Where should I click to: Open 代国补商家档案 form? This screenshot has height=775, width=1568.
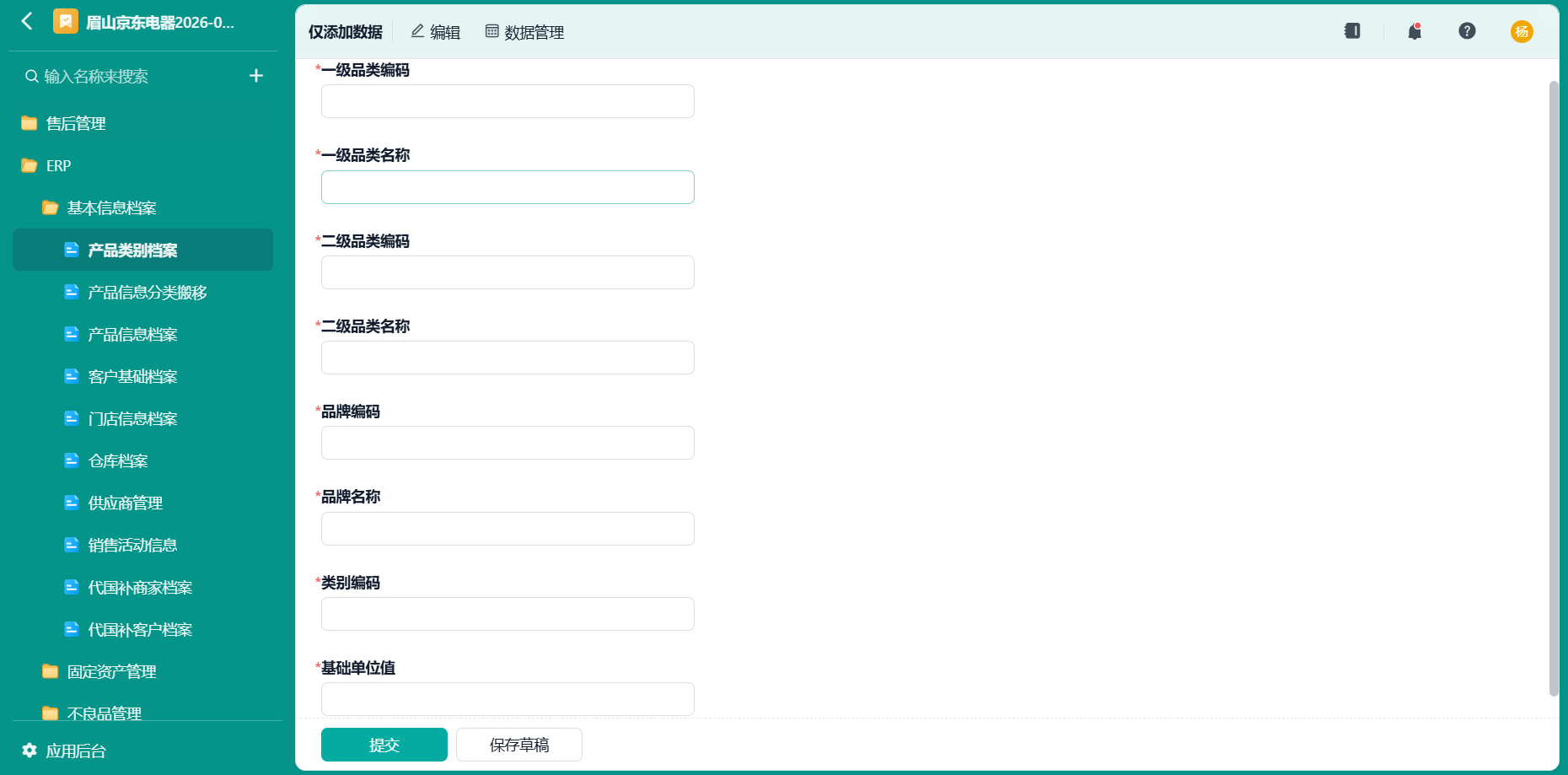click(142, 588)
